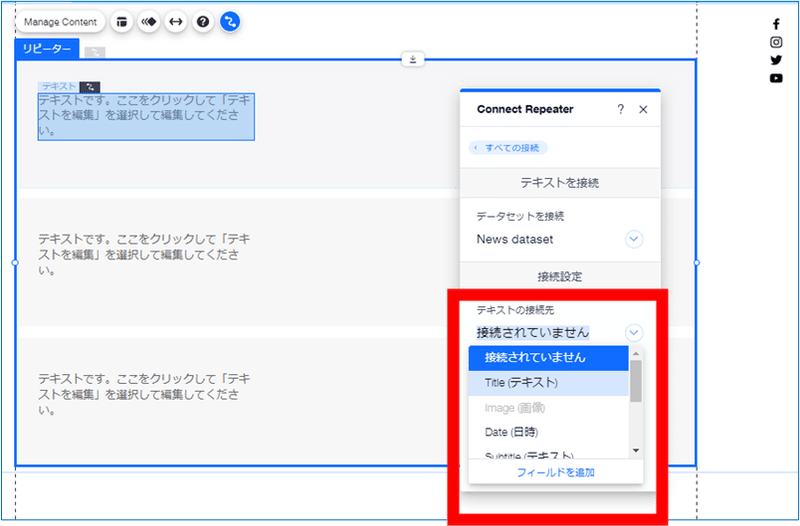800x526 pixels.
Task: Select the リピーター label tab
Action: click(x=47, y=49)
